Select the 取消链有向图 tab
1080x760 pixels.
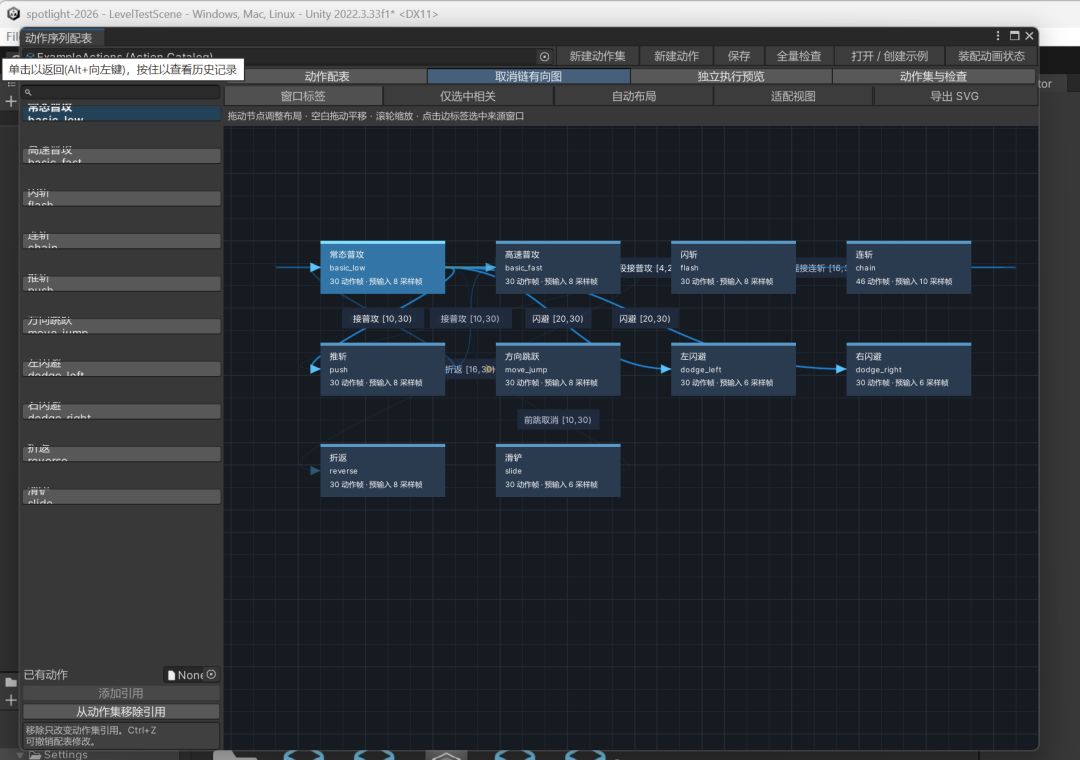tap(528, 76)
